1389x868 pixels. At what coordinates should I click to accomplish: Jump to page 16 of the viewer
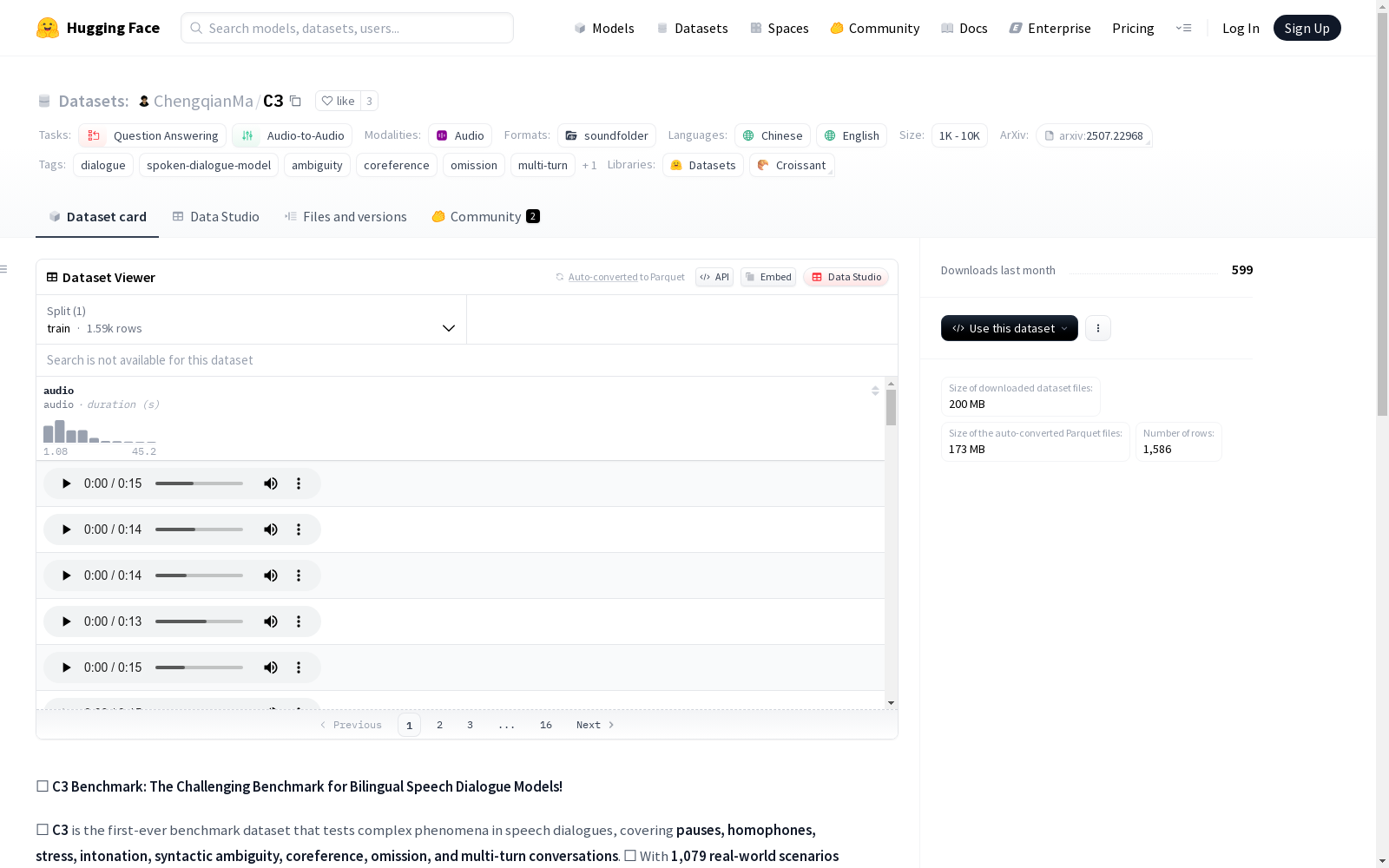(x=546, y=725)
